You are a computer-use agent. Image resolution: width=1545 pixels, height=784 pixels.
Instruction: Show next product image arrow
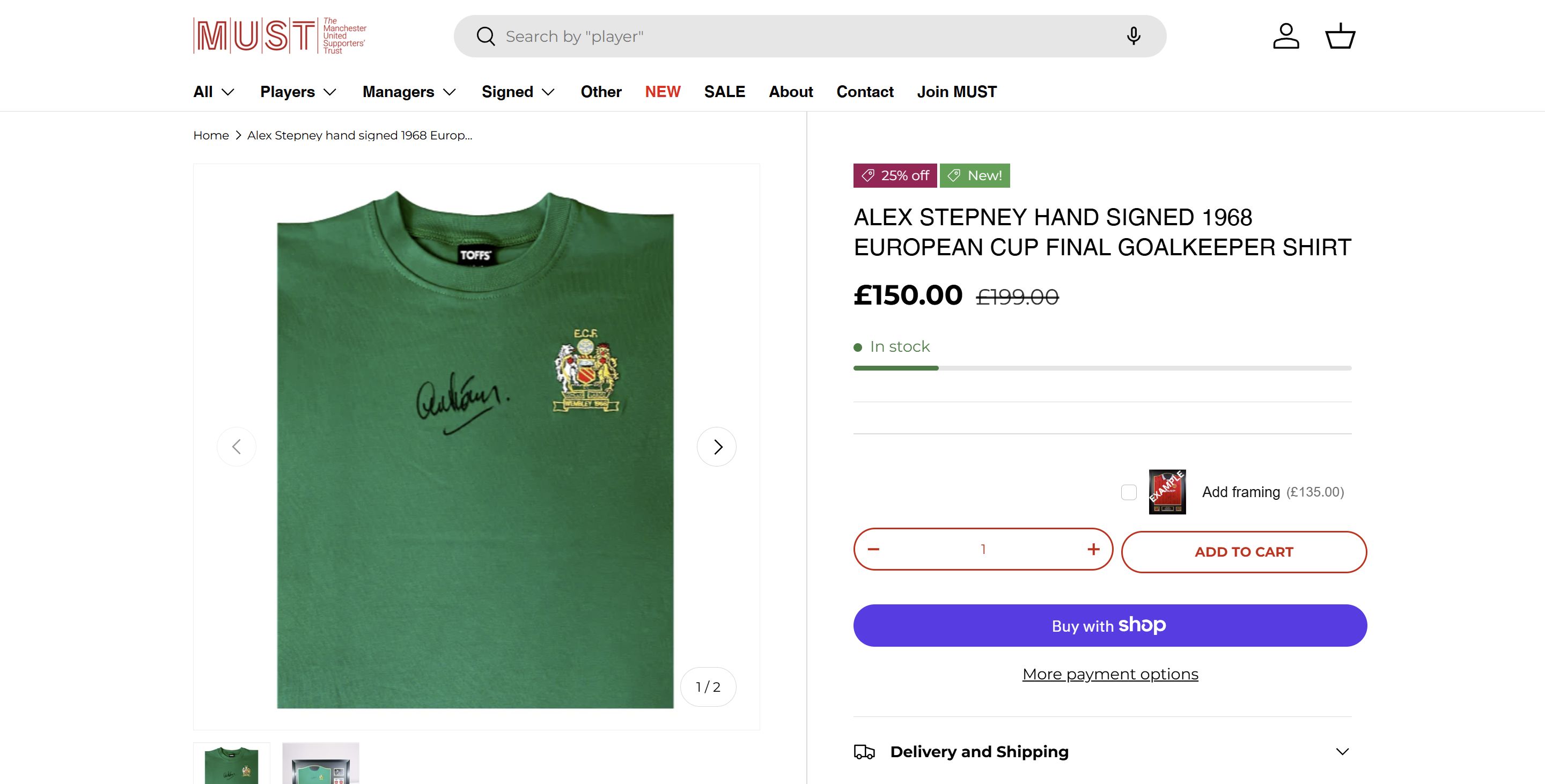tap(717, 447)
